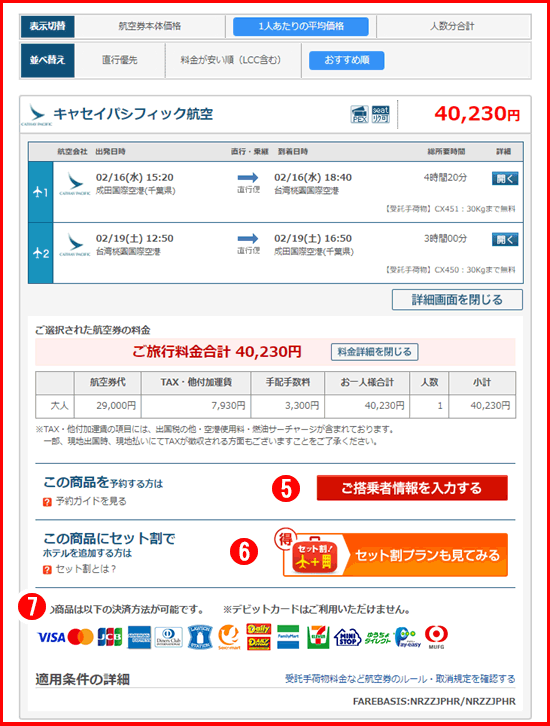Sort by おすすめ順
This screenshot has width=550, height=726.
point(347,60)
